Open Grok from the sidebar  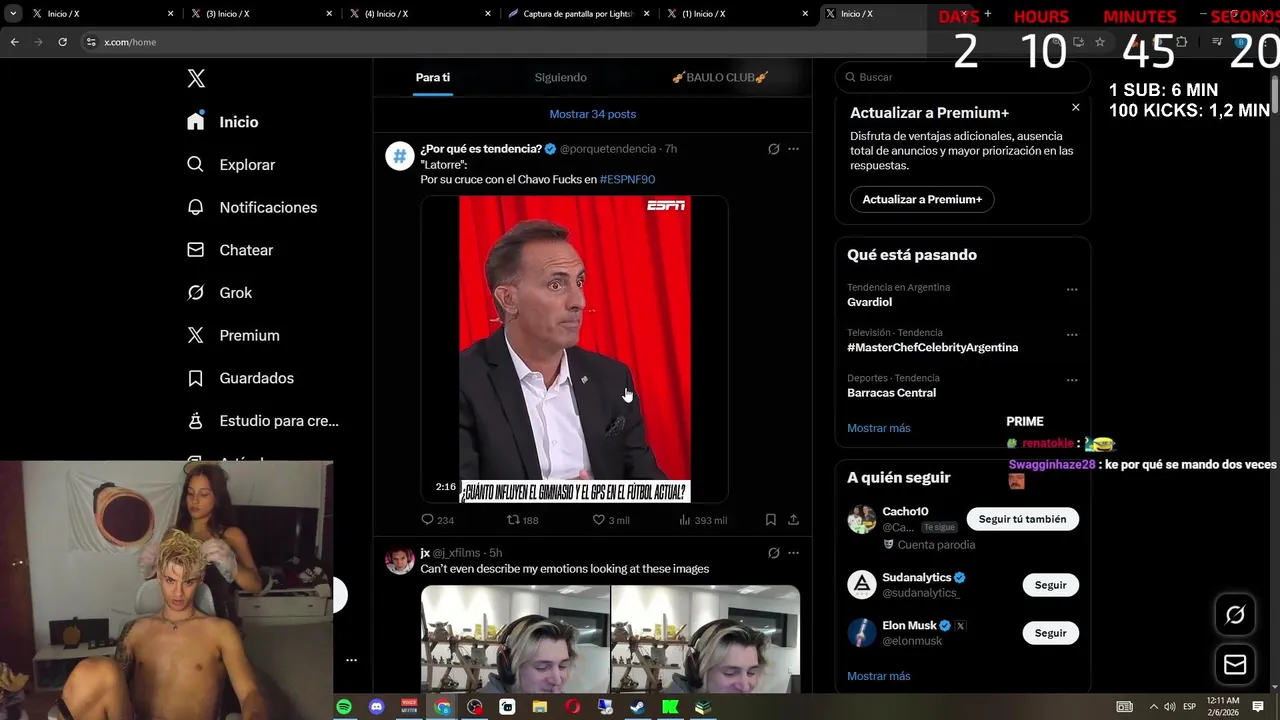220,293
